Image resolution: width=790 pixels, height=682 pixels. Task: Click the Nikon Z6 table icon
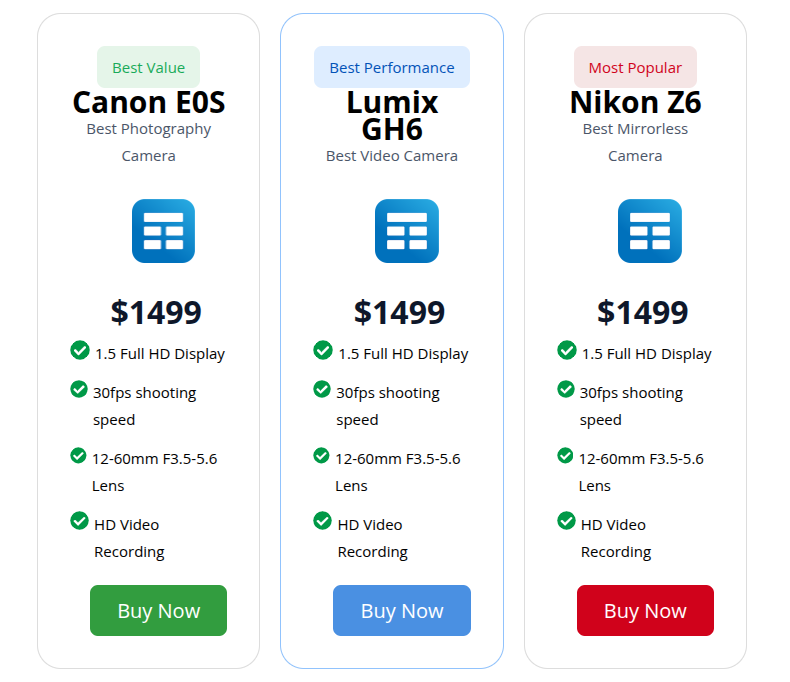[x=650, y=231]
